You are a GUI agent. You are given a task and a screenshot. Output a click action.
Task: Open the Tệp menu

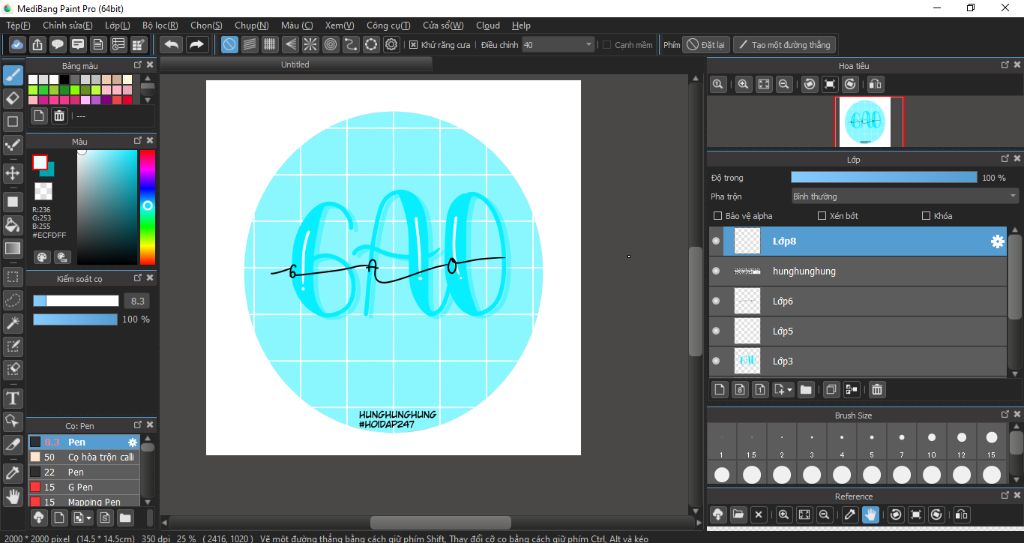18,25
